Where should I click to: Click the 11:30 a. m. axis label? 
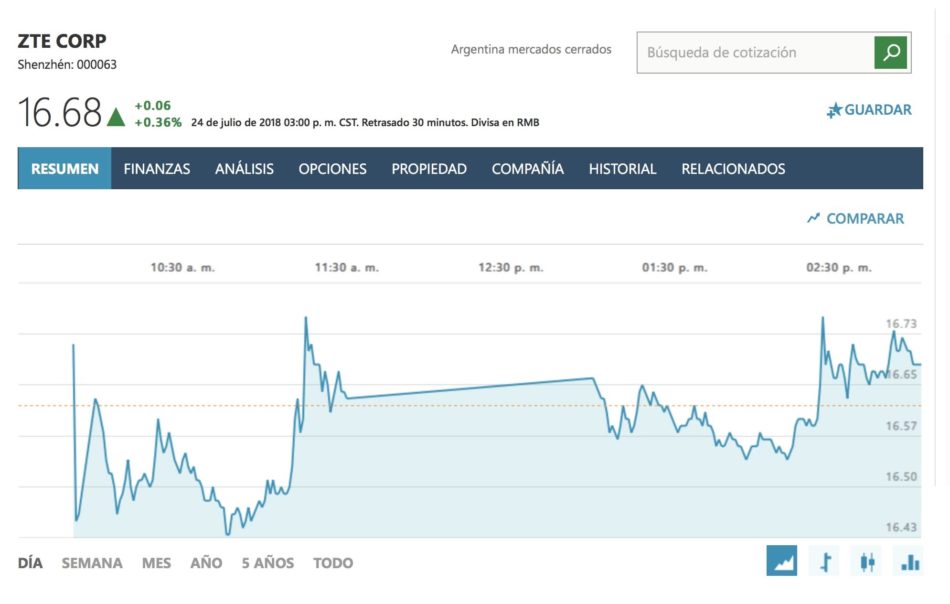click(347, 267)
